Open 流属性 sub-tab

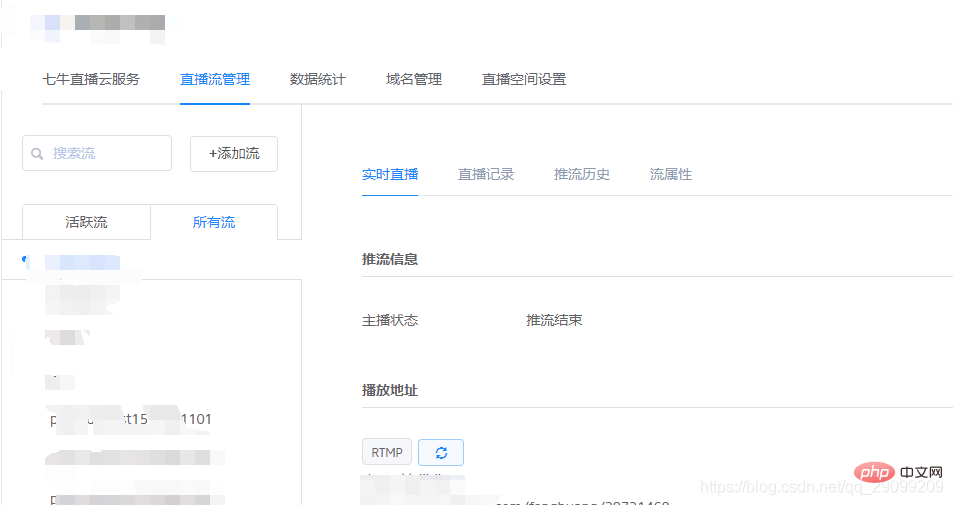(x=670, y=174)
